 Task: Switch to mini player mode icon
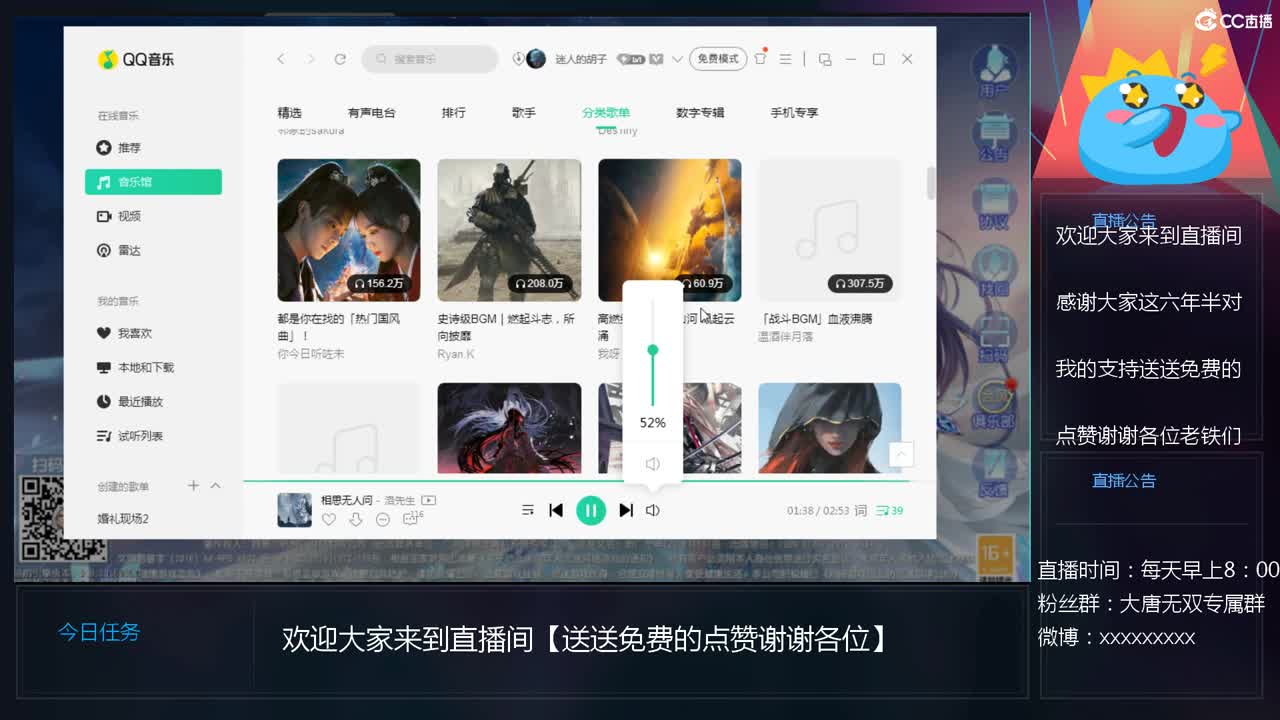825,60
